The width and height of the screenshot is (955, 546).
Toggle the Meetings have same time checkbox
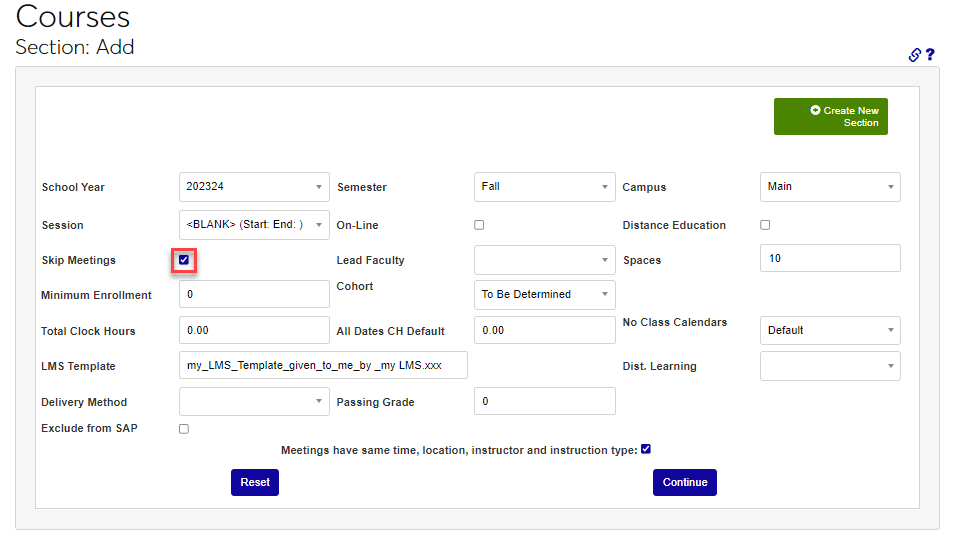click(x=646, y=450)
